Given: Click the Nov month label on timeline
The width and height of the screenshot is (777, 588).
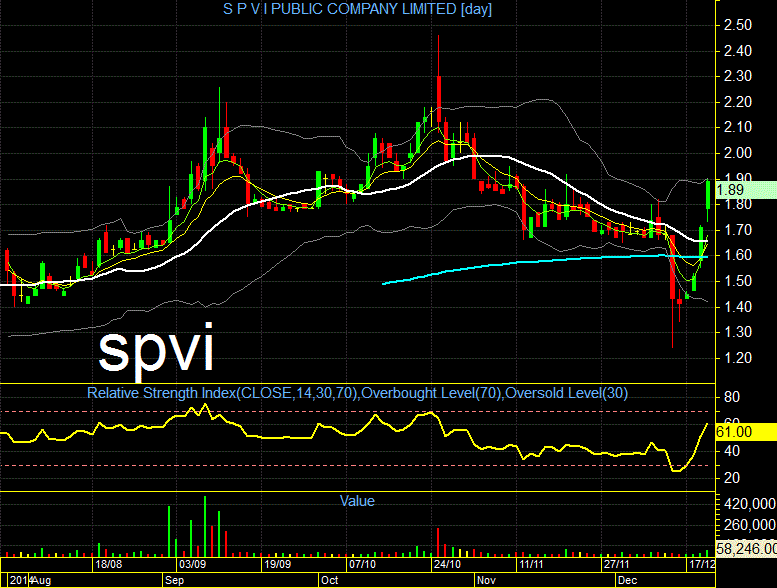Looking at the screenshot, I should click(486, 580).
